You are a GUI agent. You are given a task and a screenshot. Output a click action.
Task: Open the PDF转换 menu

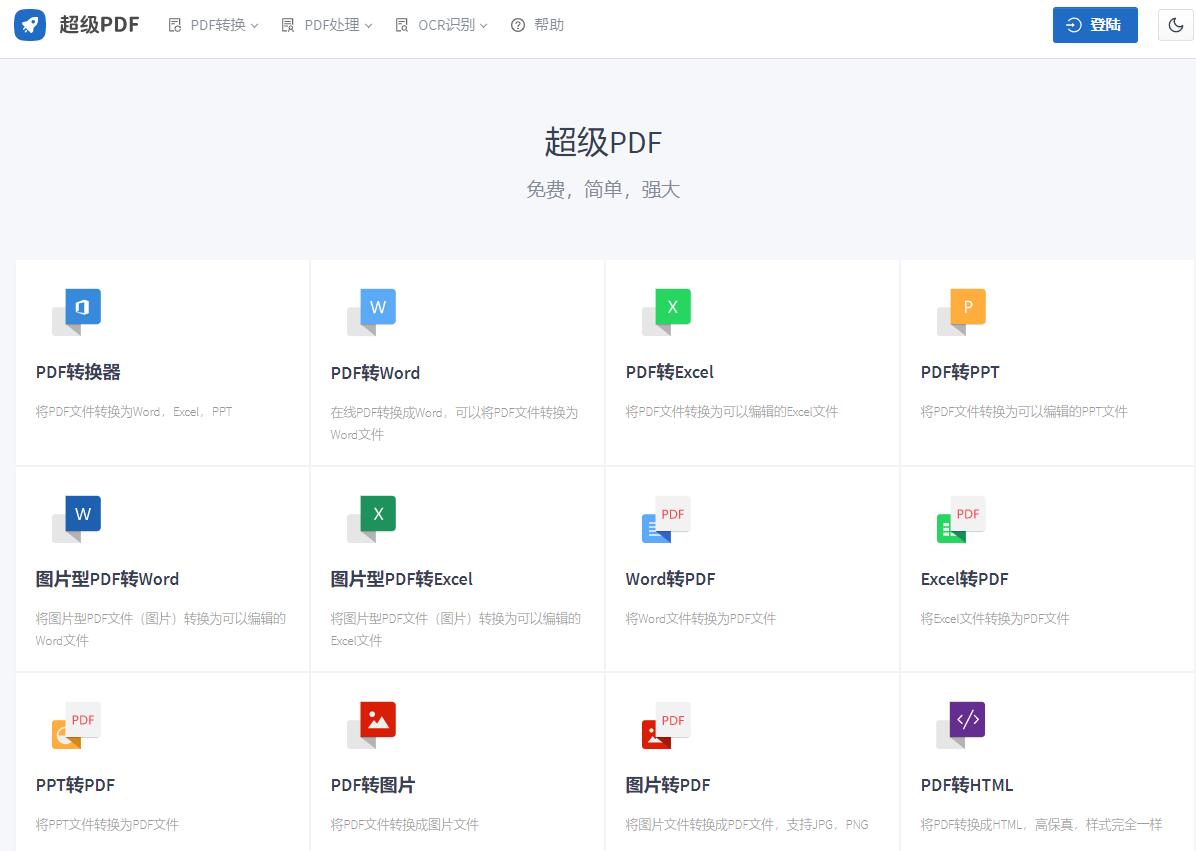214,25
